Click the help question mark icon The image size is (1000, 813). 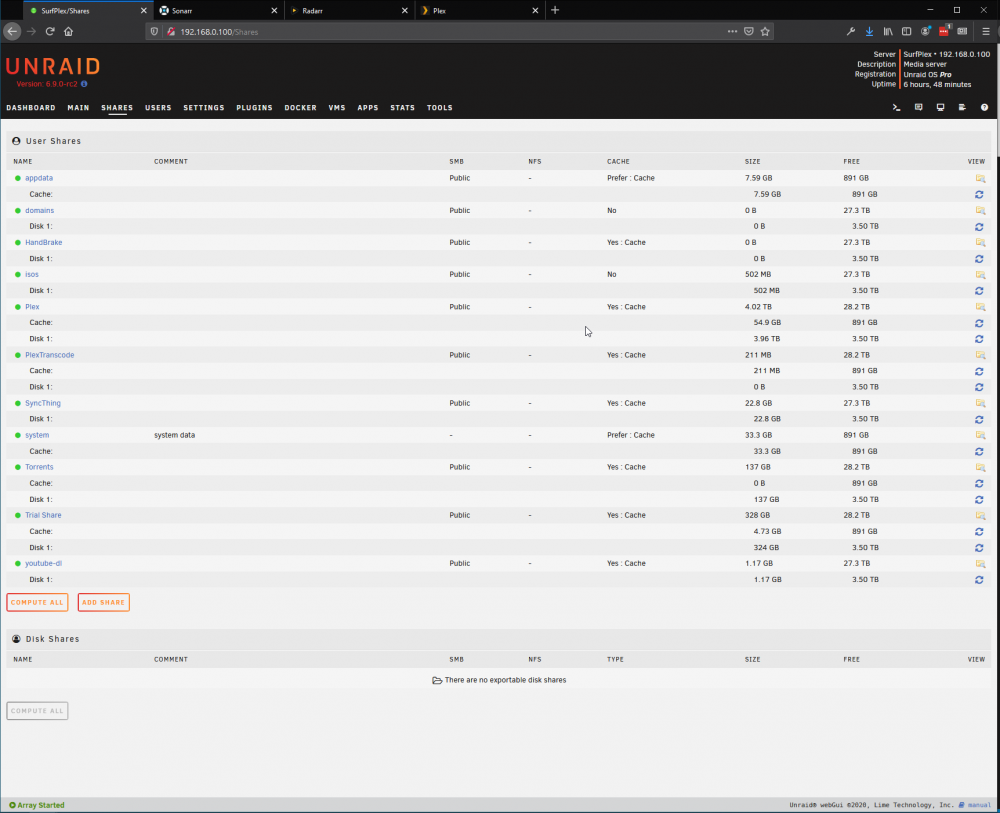(984, 108)
